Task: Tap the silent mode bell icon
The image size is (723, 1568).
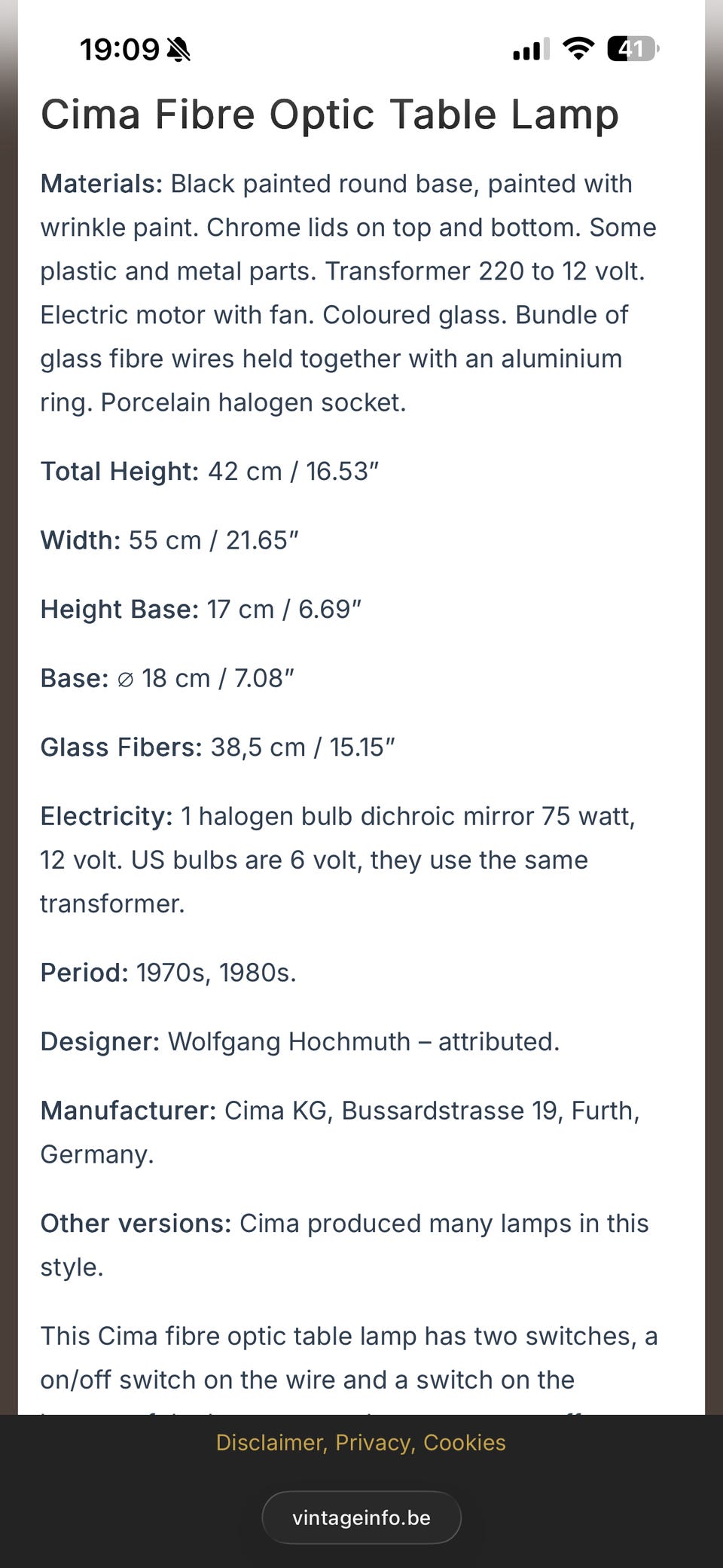Action: [178, 50]
